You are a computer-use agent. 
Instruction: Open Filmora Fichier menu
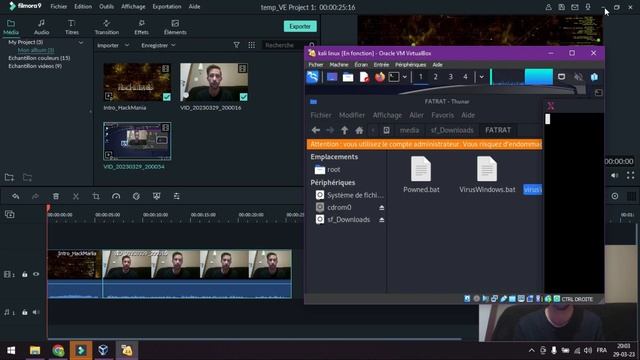59,7
